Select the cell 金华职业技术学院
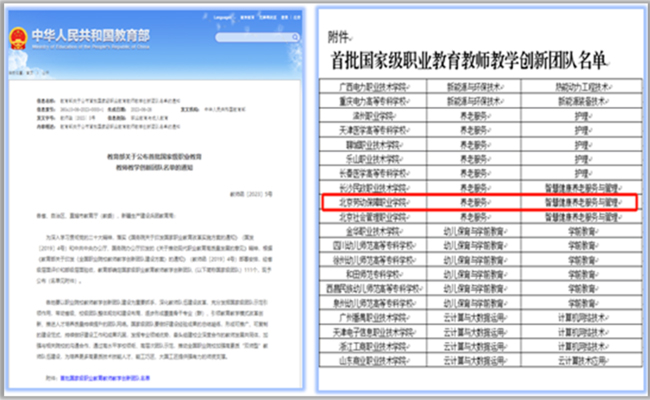The width and height of the screenshot is (650, 400). (x=373, y=231)
